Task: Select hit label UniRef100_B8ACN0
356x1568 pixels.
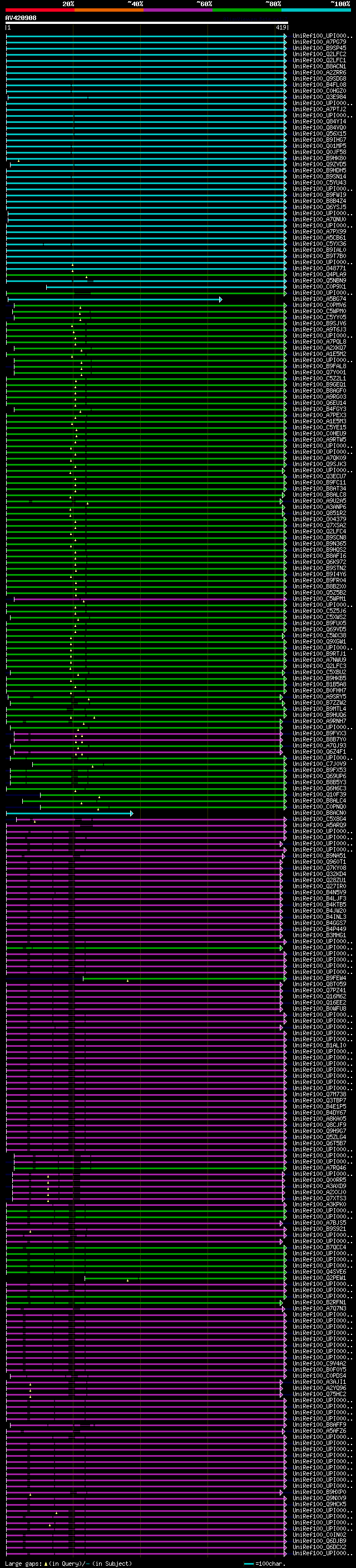Action: 319,813
